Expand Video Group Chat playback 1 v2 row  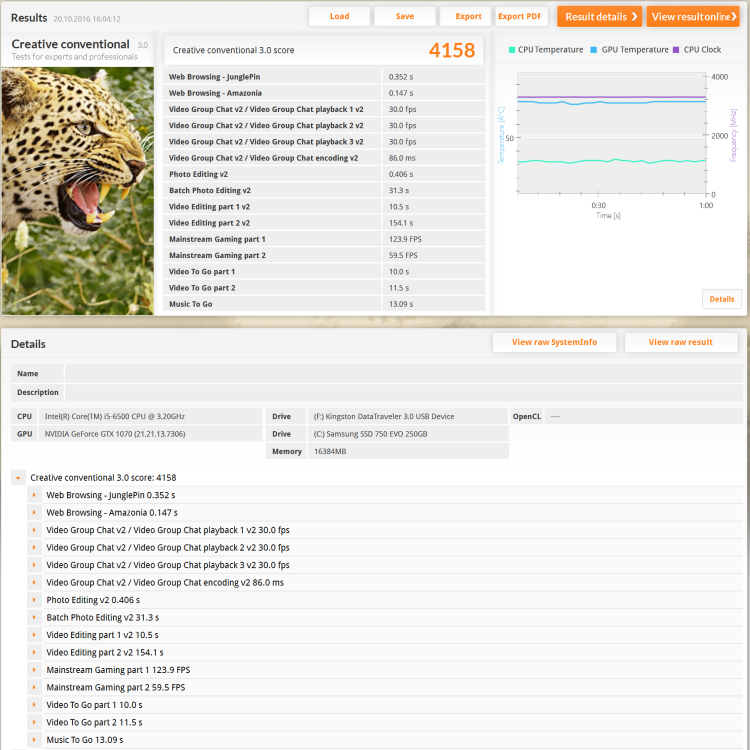pyautogui.click(x=34, y=530)
